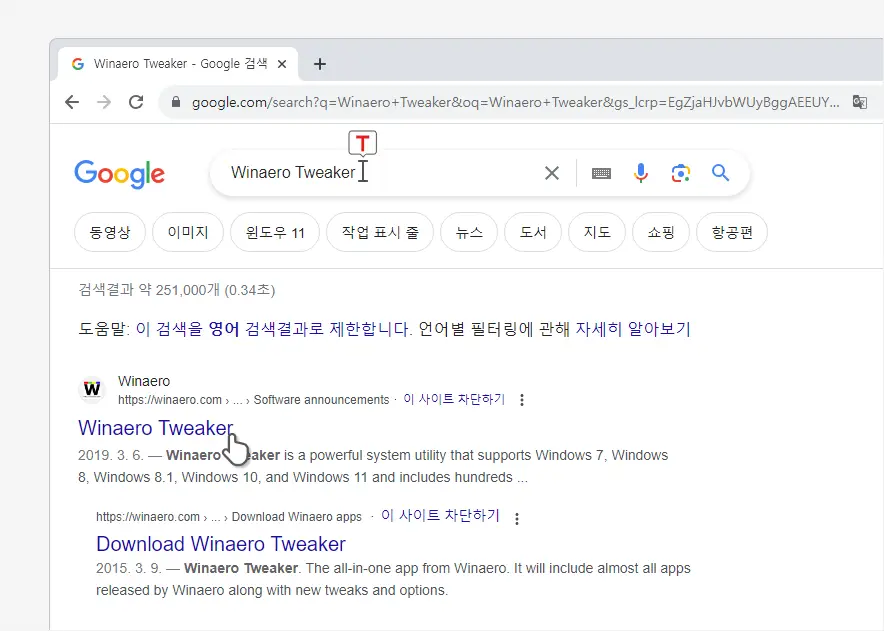Click the browser back arrow
Screen dimensions: 884x631
[x=71, y=102]
